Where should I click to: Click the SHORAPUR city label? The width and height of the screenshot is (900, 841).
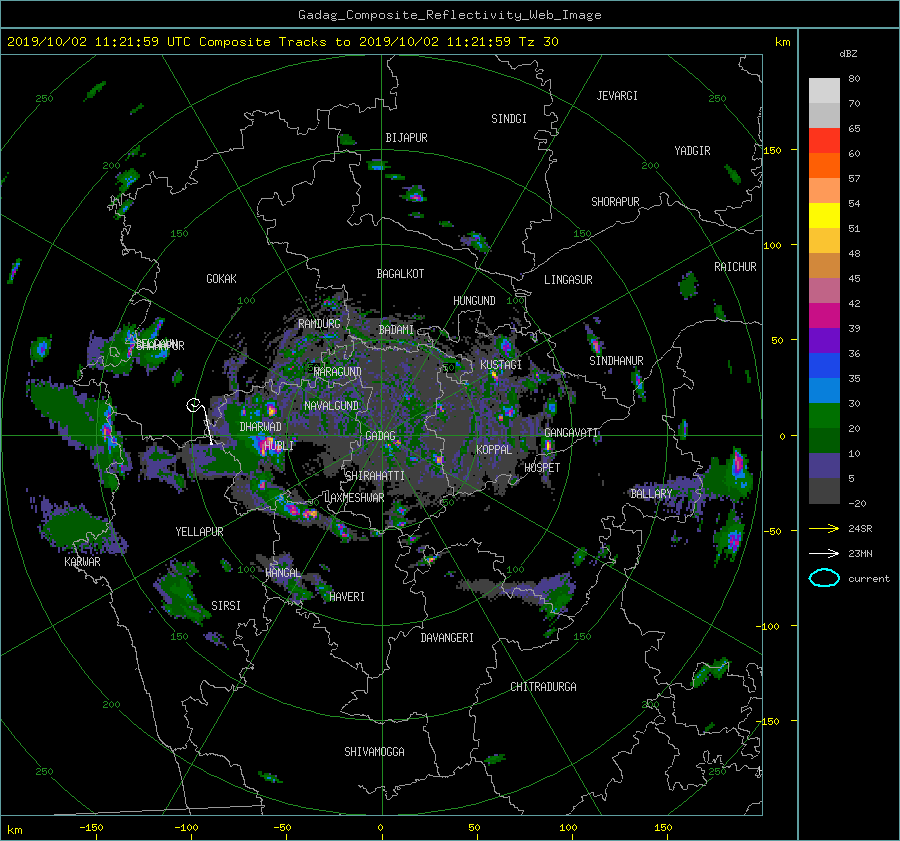click(615, 202)
